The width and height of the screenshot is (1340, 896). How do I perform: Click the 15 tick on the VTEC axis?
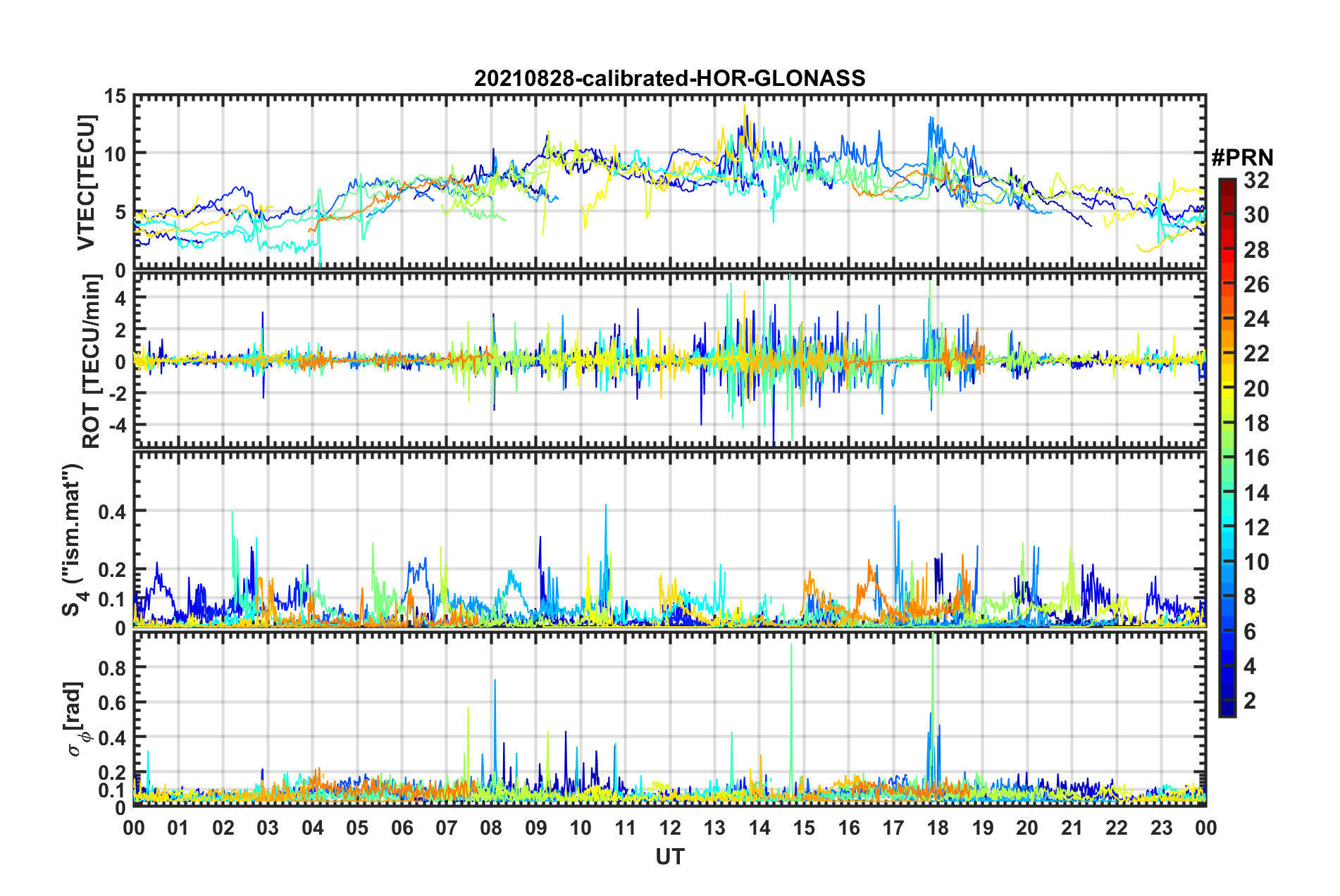pos(115,96)
